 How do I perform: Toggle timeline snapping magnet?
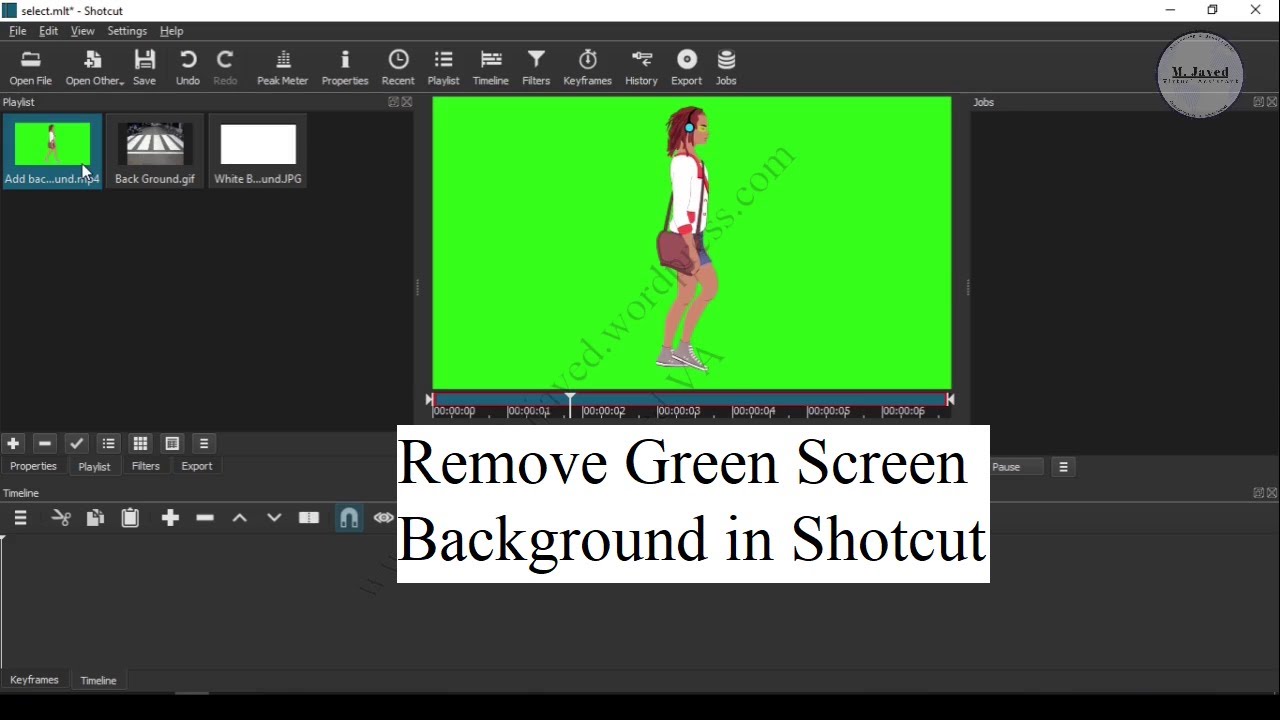[349, 518]
